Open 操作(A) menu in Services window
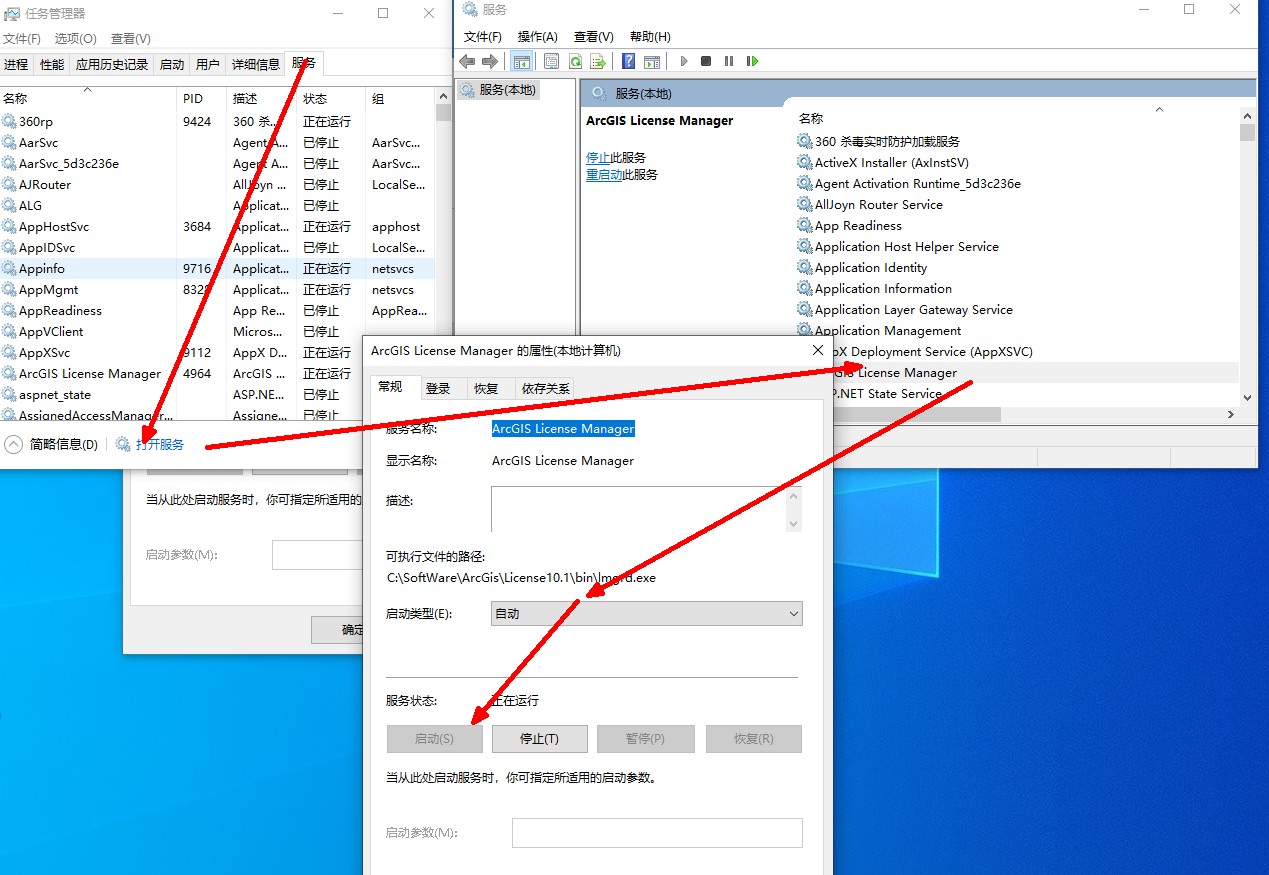 [x=538, y=37]
